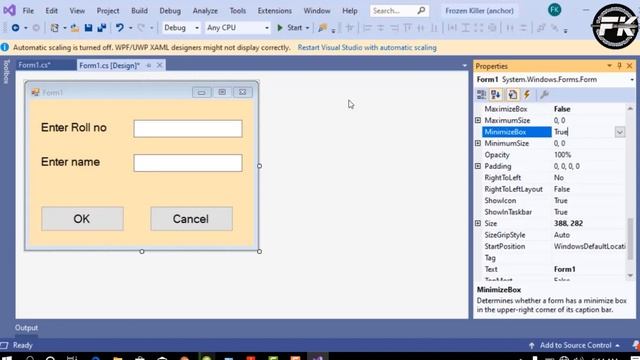Image resolution: width=640 pixels, height=360 pixels.
Task: Open Properties window position dropdown arrow
Action: click(x=609, y=66)
